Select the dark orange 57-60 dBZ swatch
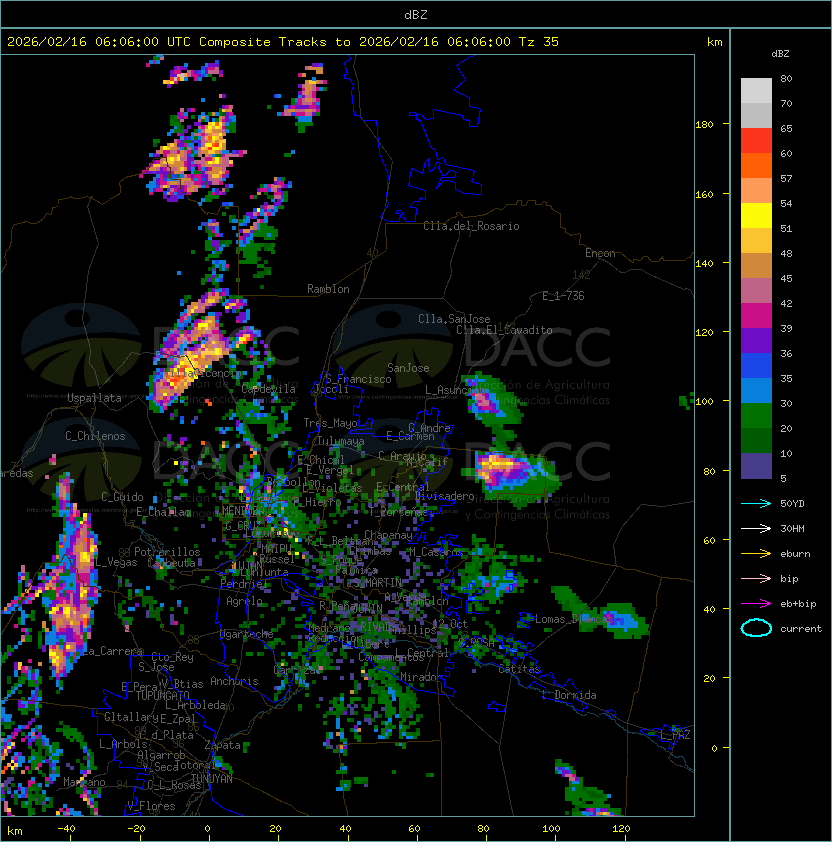This screenshot has height=842, width=832. coord(756,166)
